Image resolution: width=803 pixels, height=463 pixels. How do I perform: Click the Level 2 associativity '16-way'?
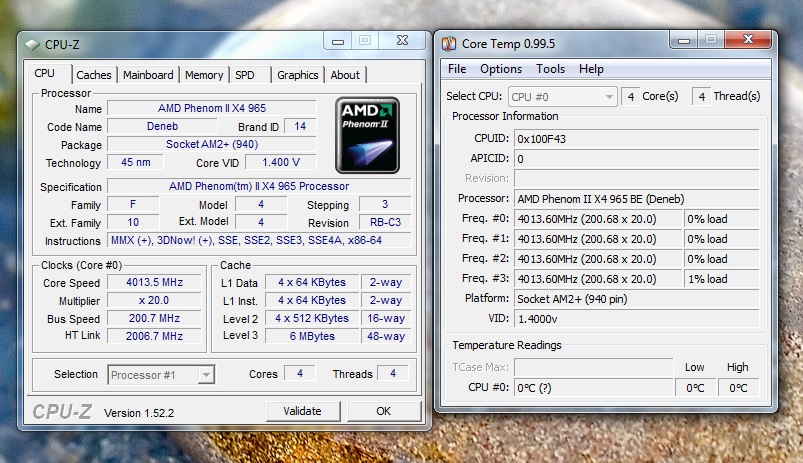pyautogui.click(x=386, y=318)
